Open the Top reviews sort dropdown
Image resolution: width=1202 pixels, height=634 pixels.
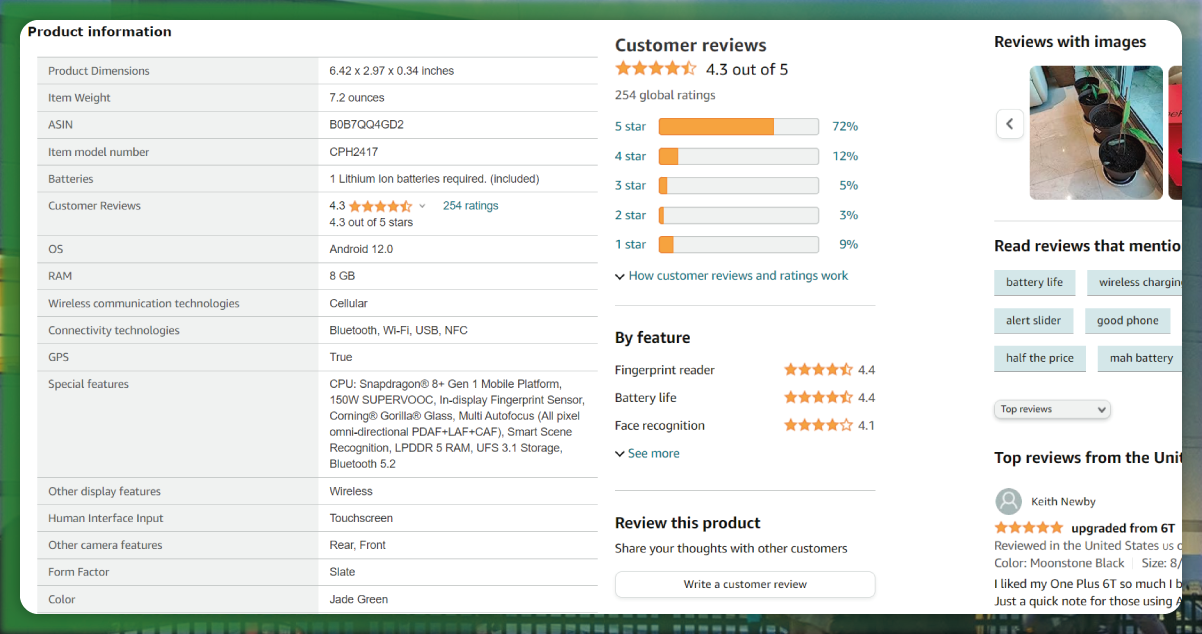coord(1053,409)
